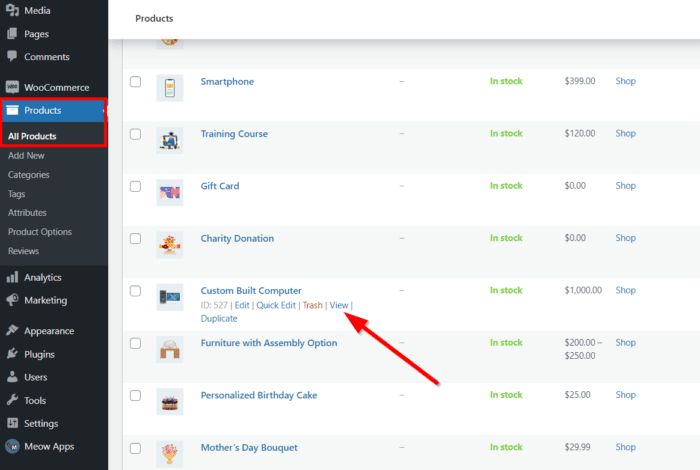Tick the Custom Built Computer checkbox
Image resolution: width=700 pixels, height=470 pixels.
(135, 291)
